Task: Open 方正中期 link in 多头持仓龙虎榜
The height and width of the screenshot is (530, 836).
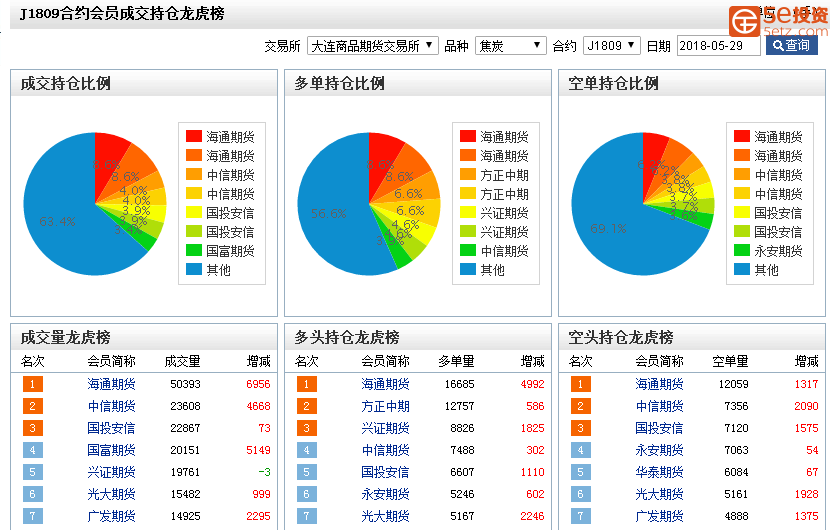Action: pos(385,406)
